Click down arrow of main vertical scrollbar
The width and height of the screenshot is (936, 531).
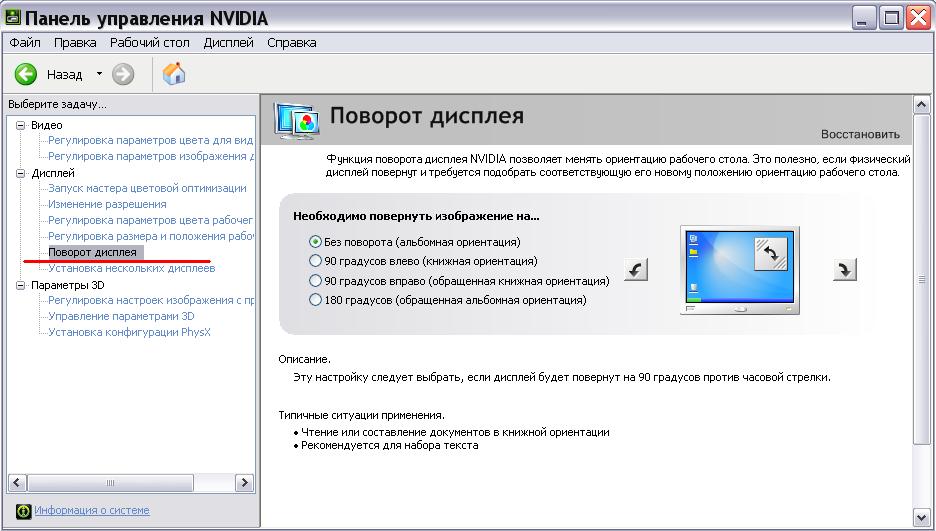(x=921, y=517)
